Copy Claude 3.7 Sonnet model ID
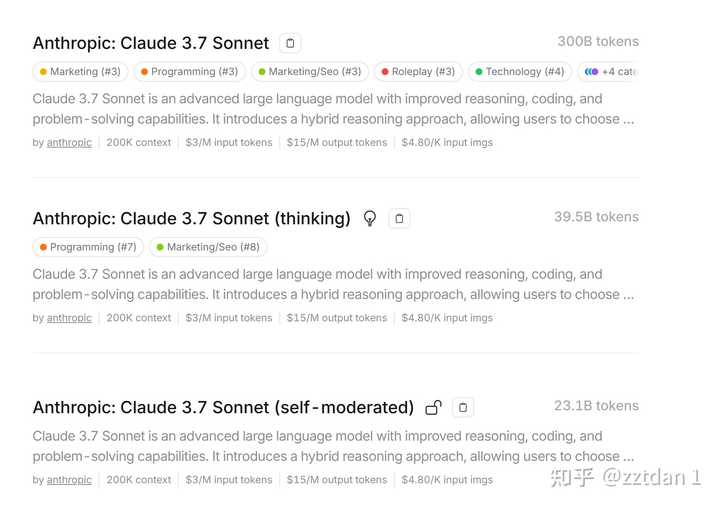This screenshot has height=506, width=720. tap(290, 43)
